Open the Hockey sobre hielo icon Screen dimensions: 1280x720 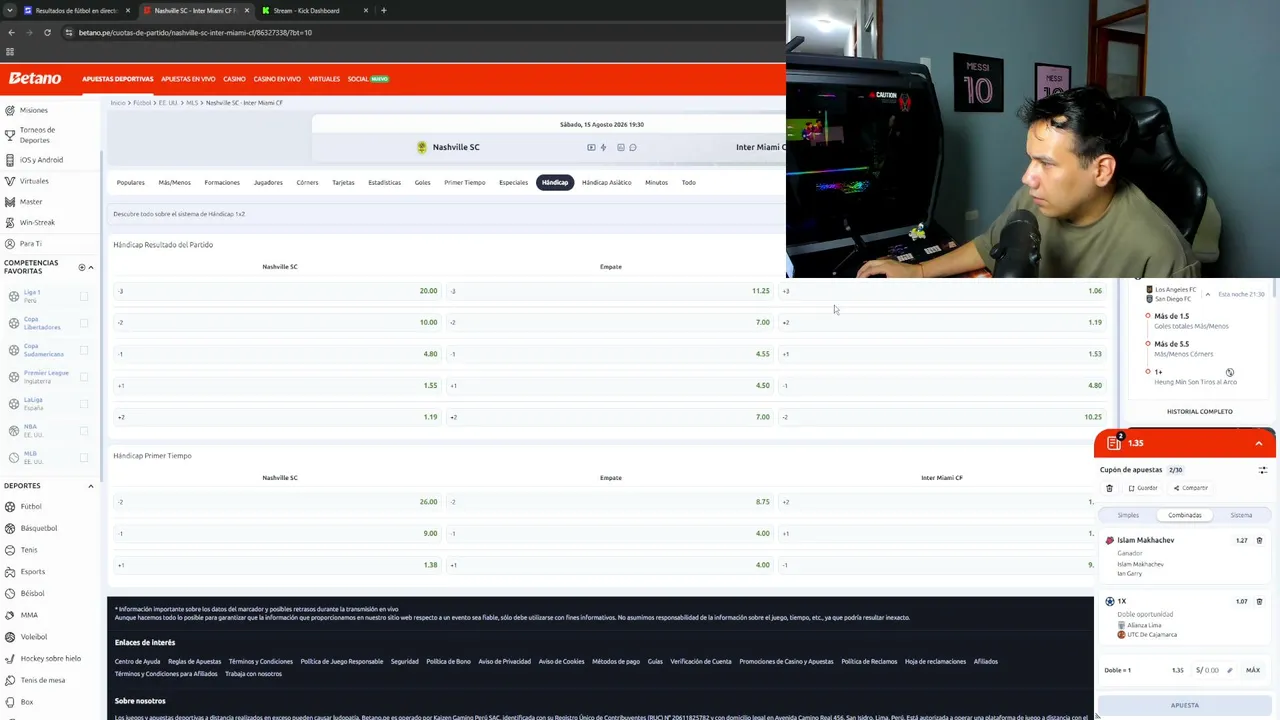[10, 659]
